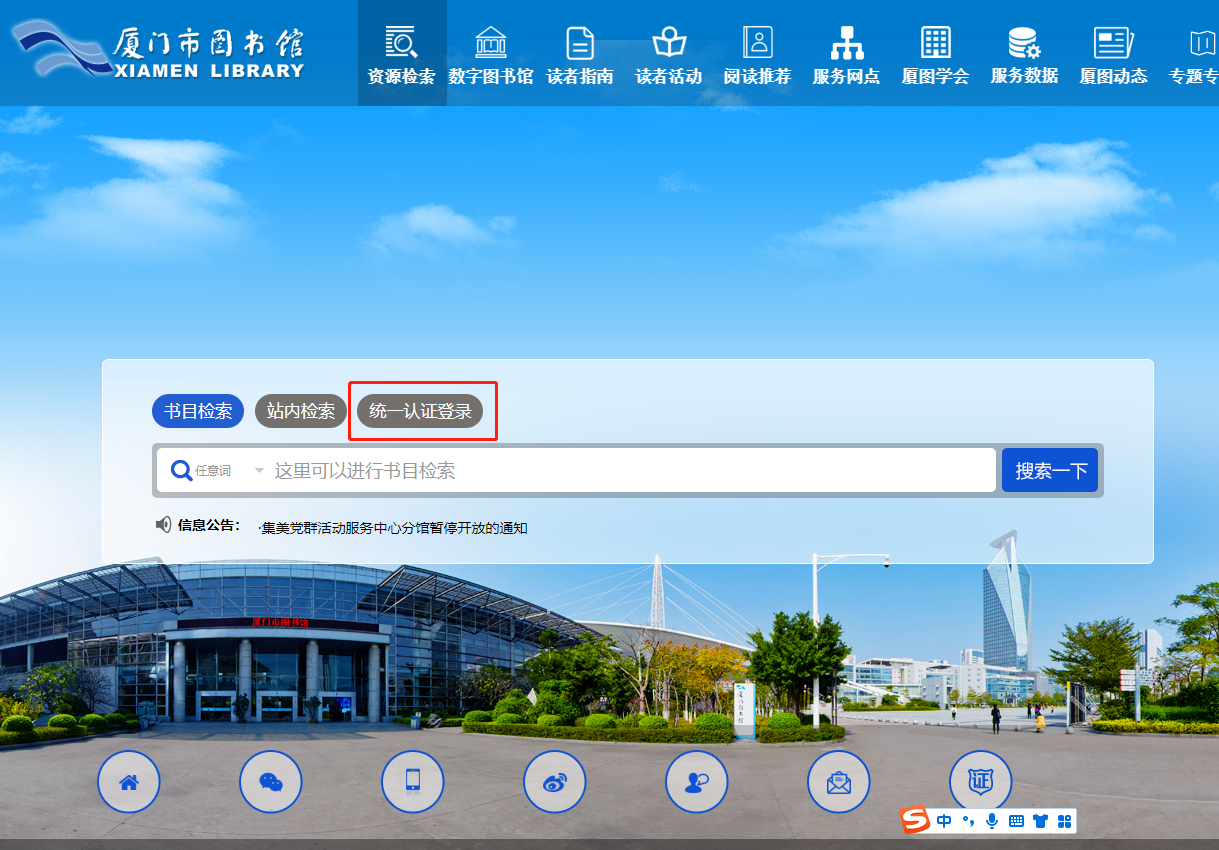Open the Weibo icon link

tap(555, 782)
